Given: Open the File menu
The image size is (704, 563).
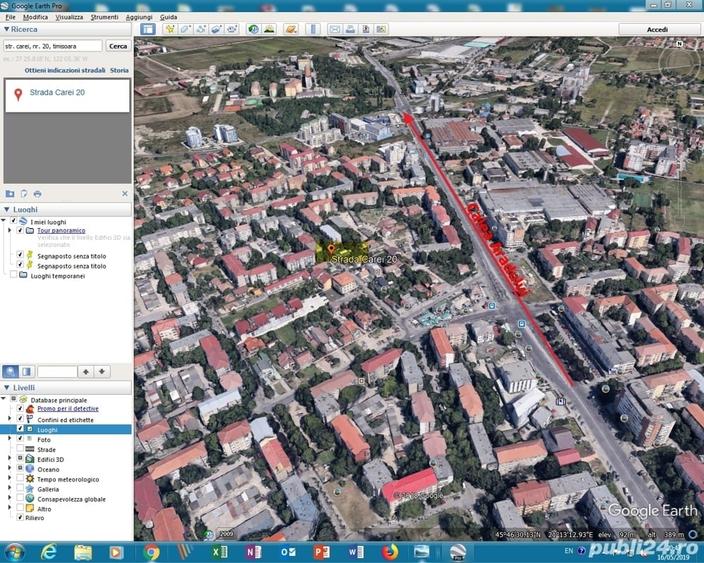Looking at the screenshot, I should pos(10,17).
